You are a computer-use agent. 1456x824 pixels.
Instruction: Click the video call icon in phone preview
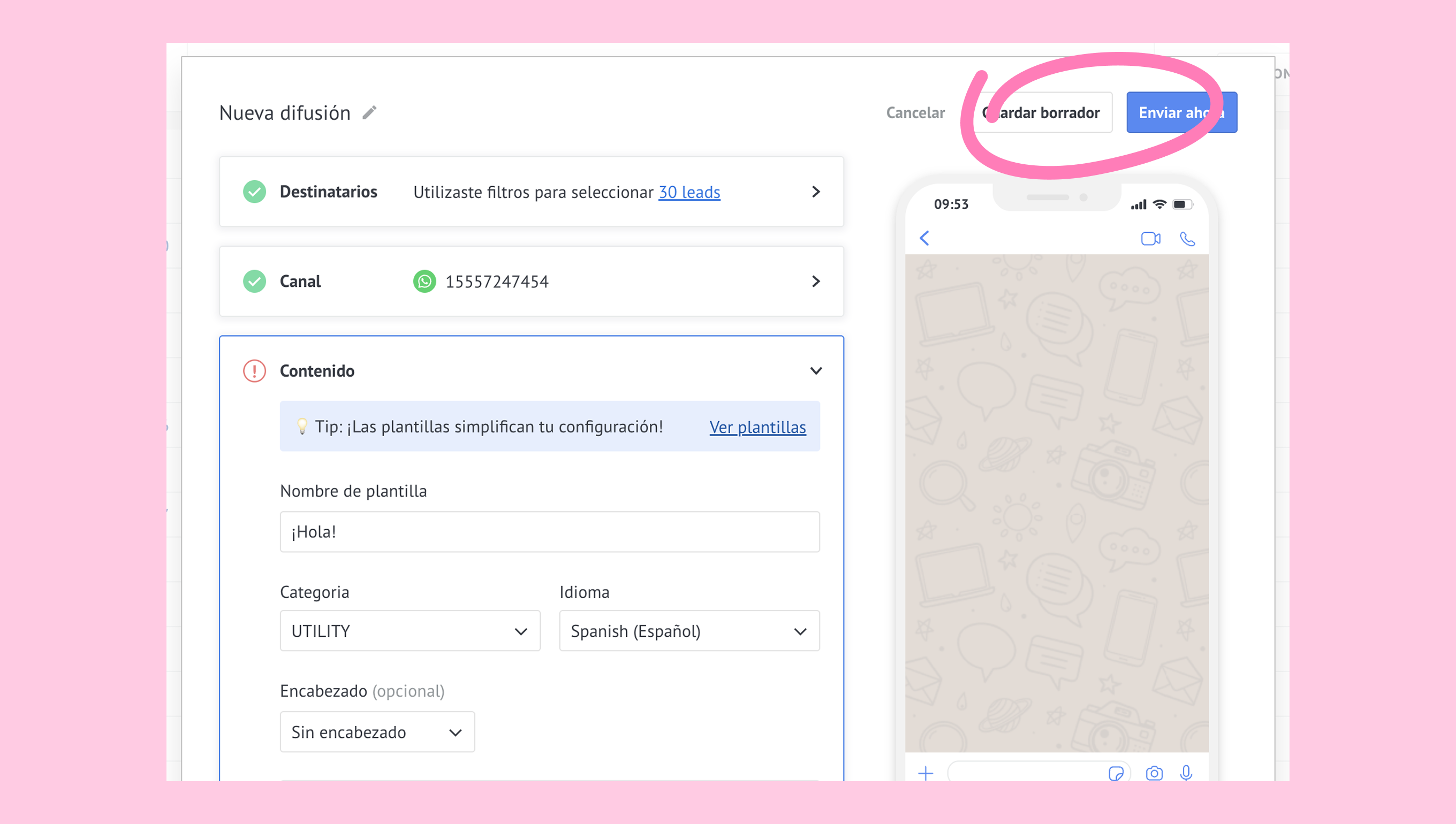1150,239
